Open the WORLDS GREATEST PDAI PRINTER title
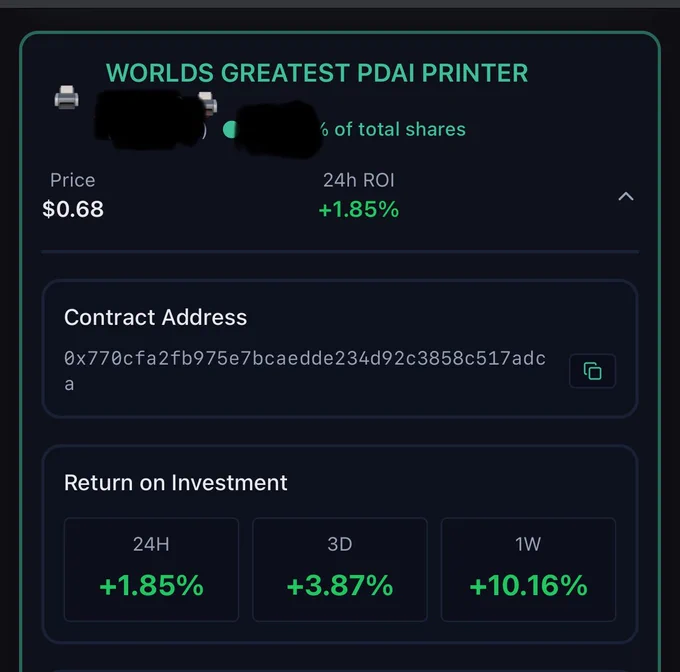This screenshot has height=672, width=680. click(x=317, y=73)
